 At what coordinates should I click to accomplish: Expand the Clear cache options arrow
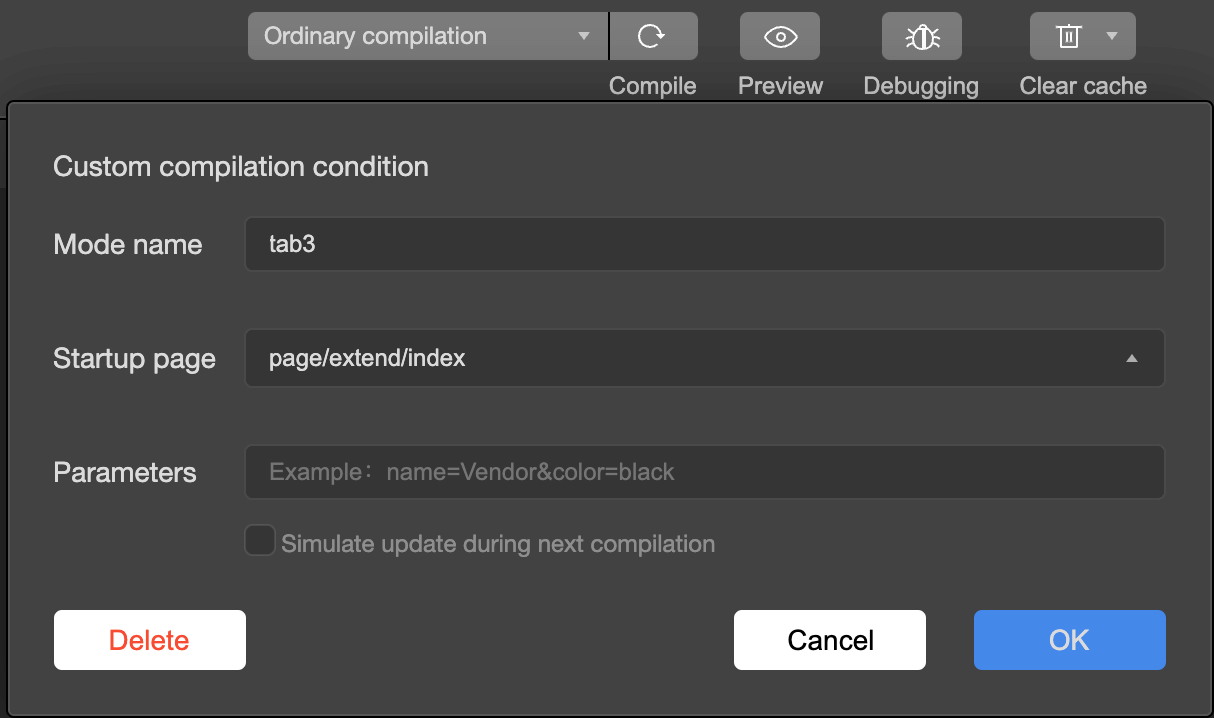point(1112,37)
